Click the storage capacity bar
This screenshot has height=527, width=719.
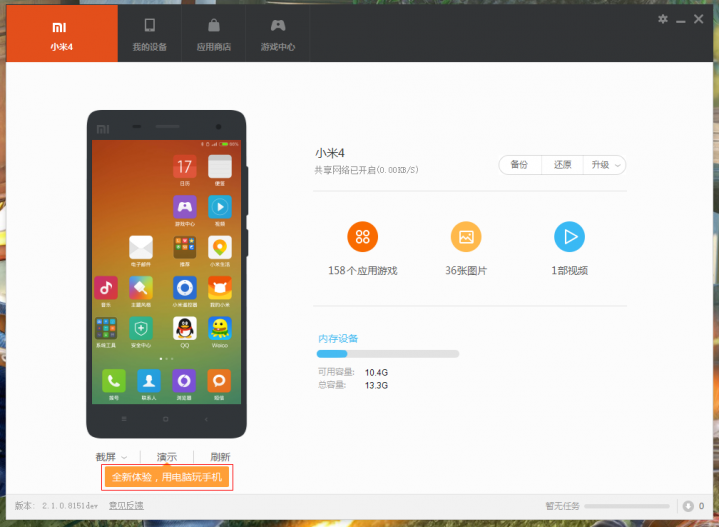(388, 354)
